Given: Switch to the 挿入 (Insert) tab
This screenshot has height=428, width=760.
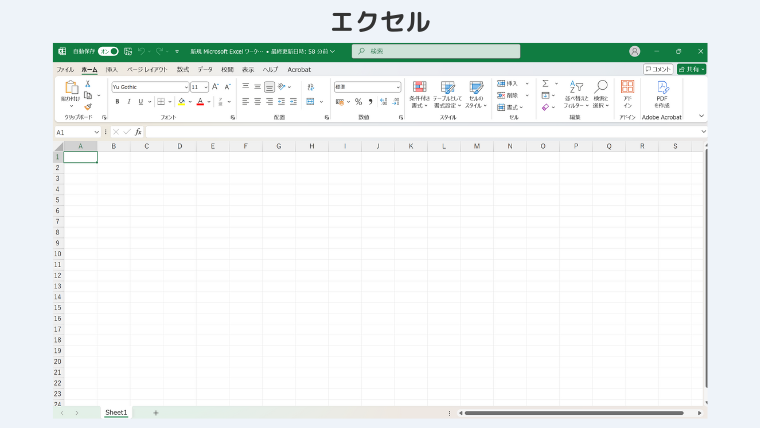Looking at the screenshot, I should [111, 70].
